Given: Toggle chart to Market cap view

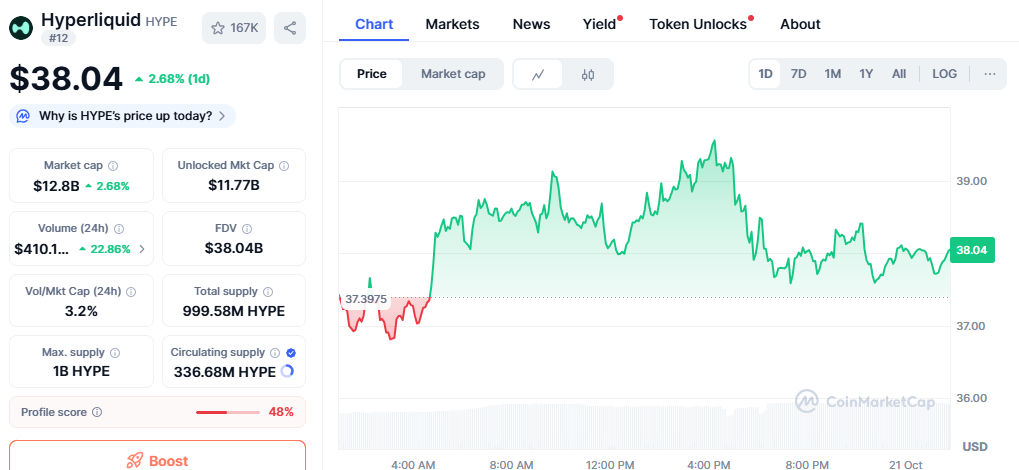Looking at the screenshot, I should (x=453, y=74).
